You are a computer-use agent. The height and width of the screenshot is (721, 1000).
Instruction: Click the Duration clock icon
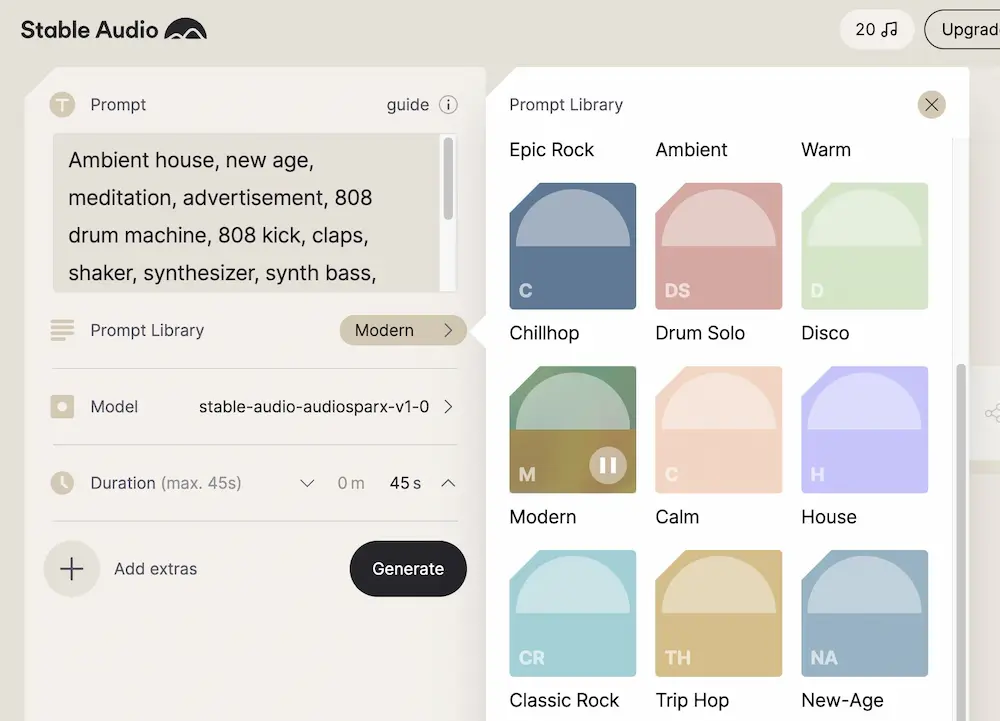62,483
